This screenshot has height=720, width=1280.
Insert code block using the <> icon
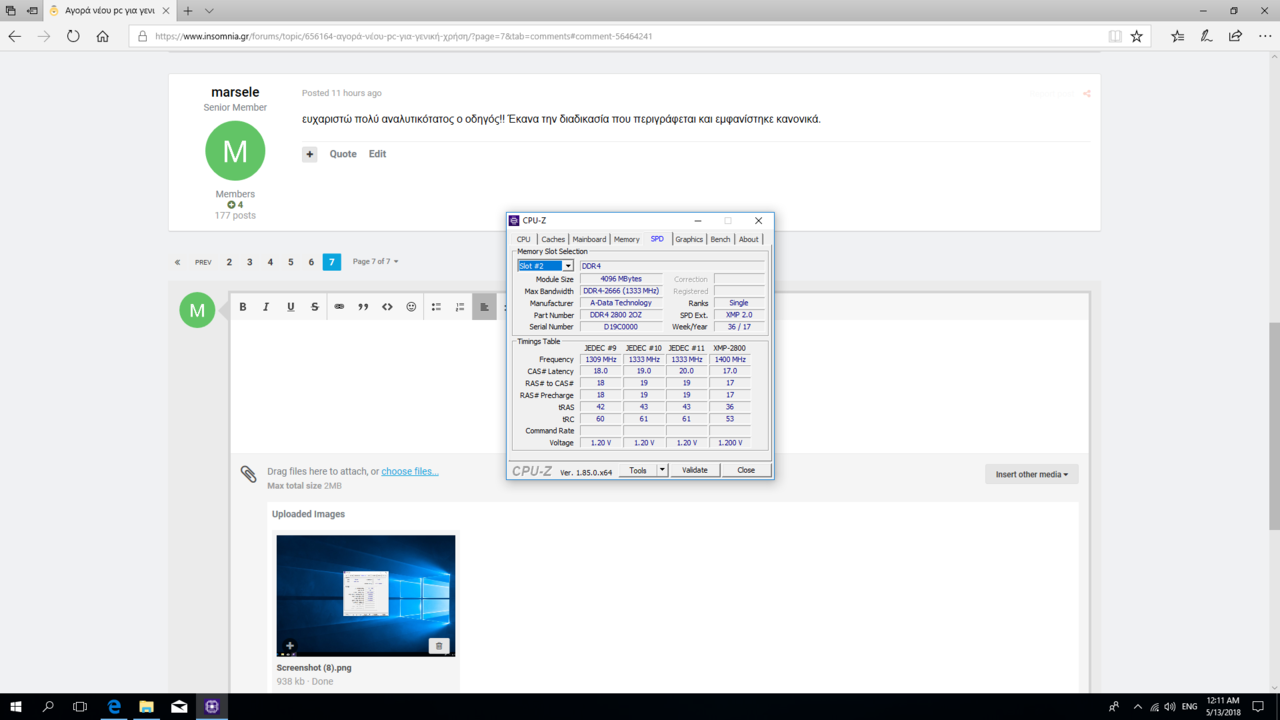click(387, 307)
